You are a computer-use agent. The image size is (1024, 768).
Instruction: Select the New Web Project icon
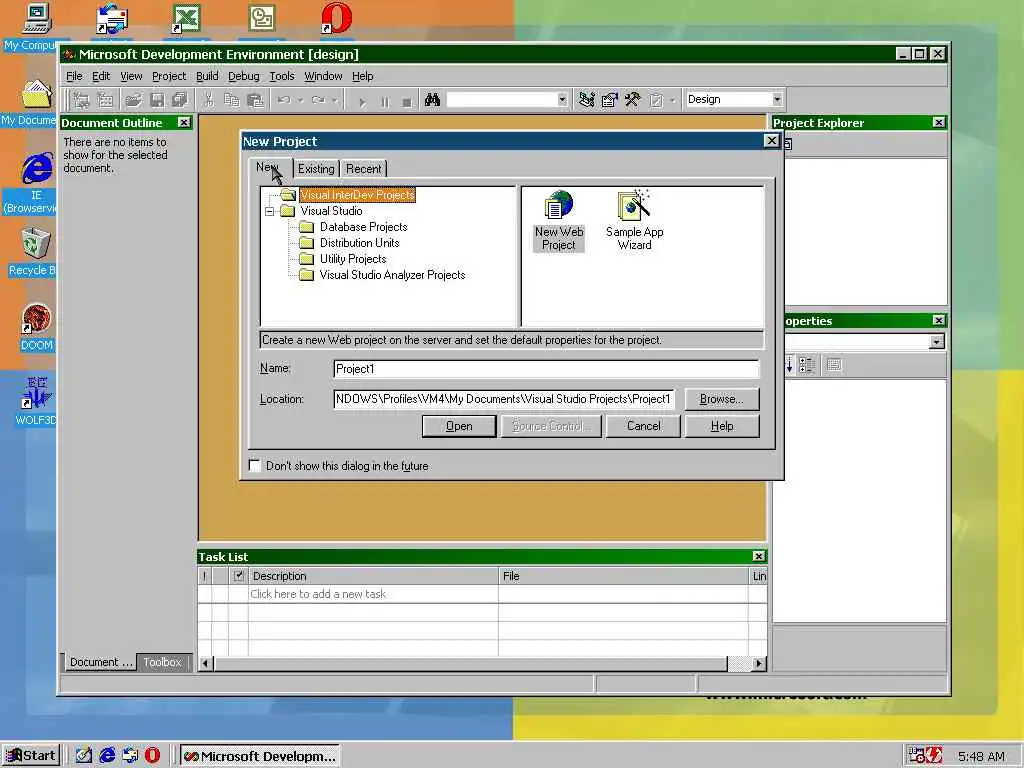click(x=558, y=221)
